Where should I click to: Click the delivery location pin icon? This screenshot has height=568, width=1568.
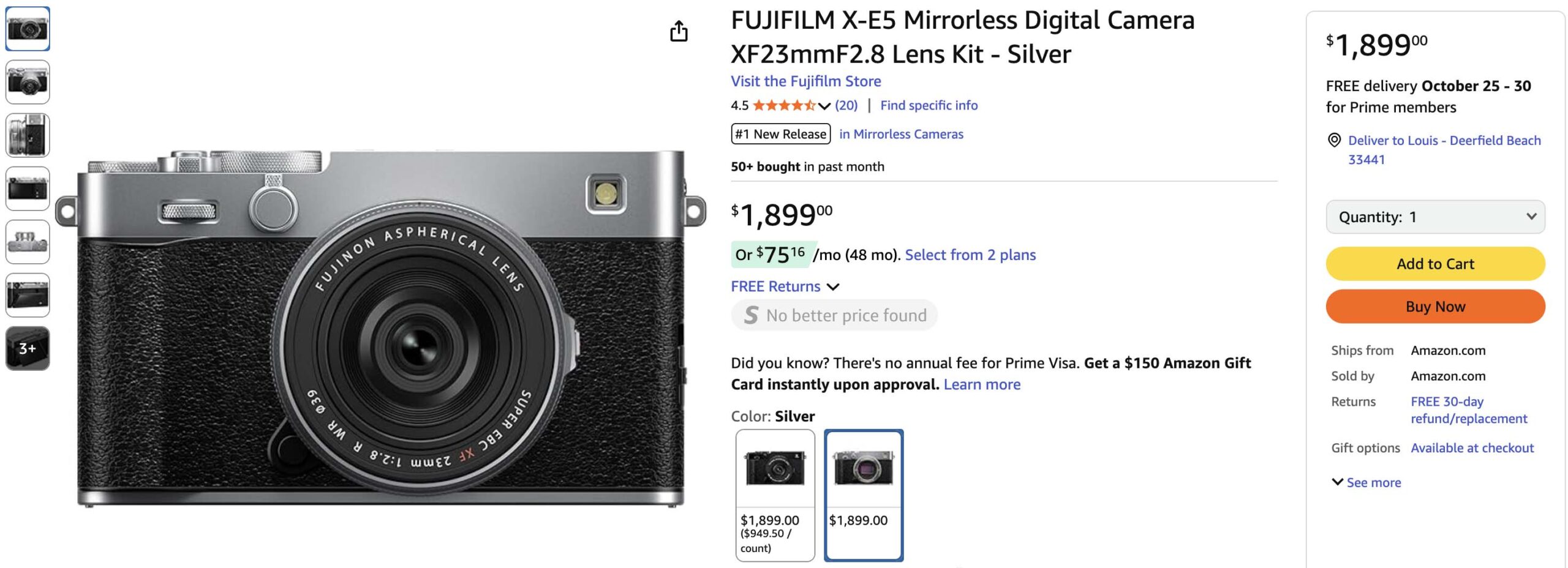(1333, 140)
